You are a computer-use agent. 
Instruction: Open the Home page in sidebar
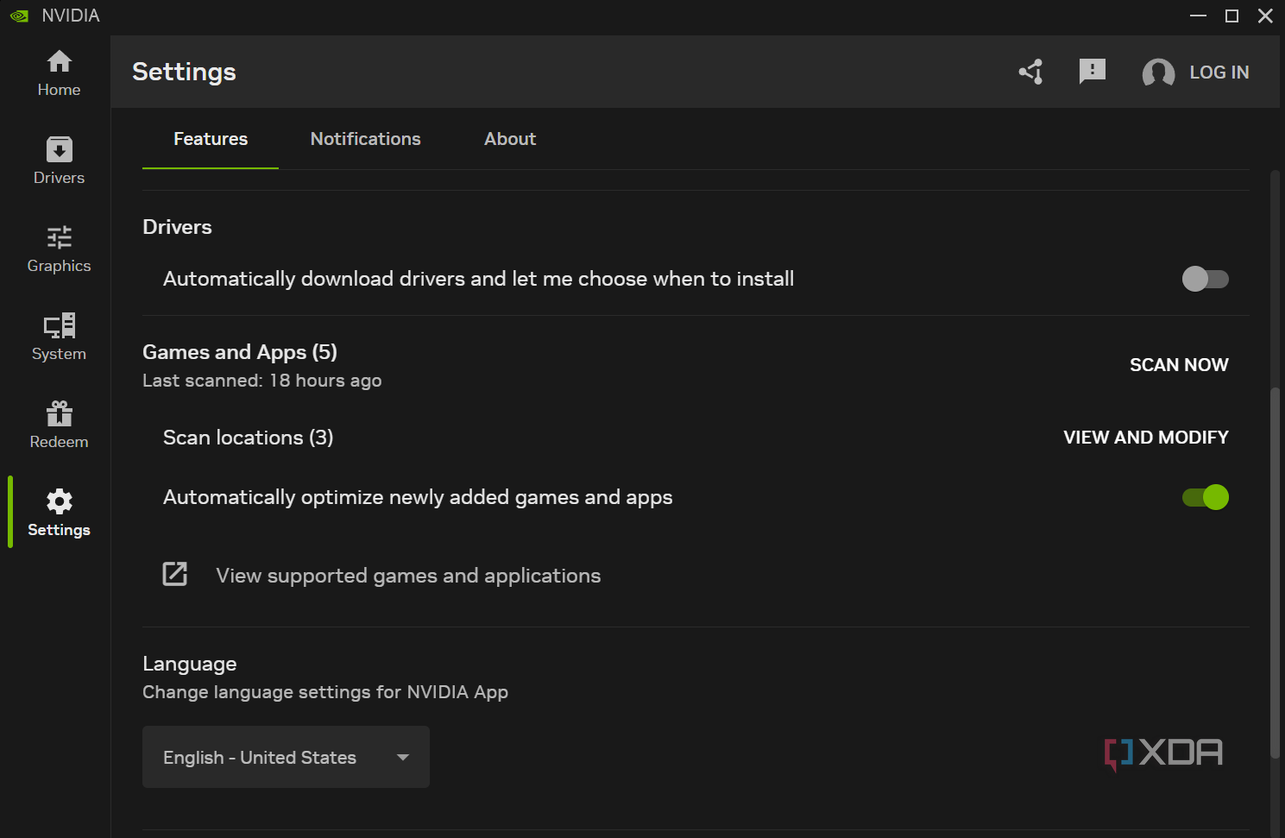[x=59, y=74]
